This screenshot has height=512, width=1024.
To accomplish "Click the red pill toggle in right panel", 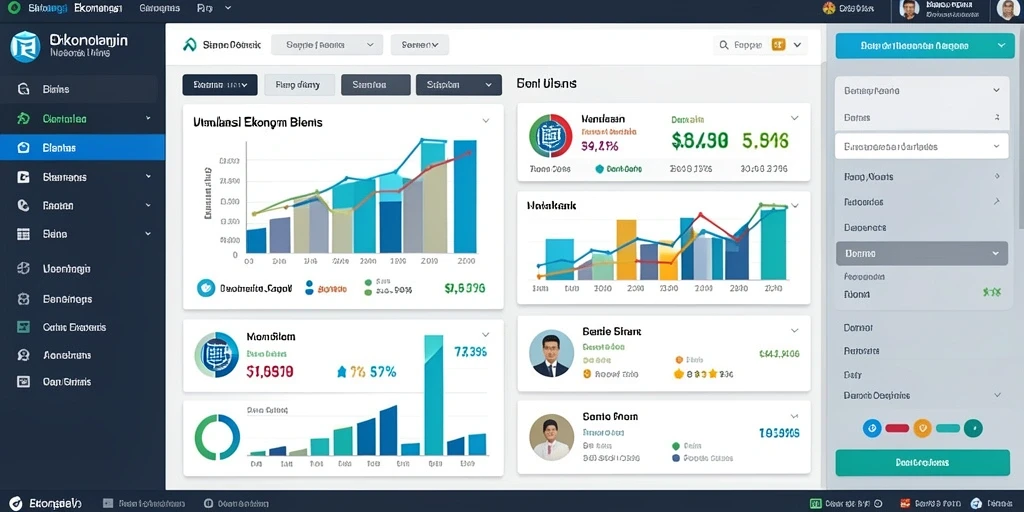I will click(x=897, y=428).
